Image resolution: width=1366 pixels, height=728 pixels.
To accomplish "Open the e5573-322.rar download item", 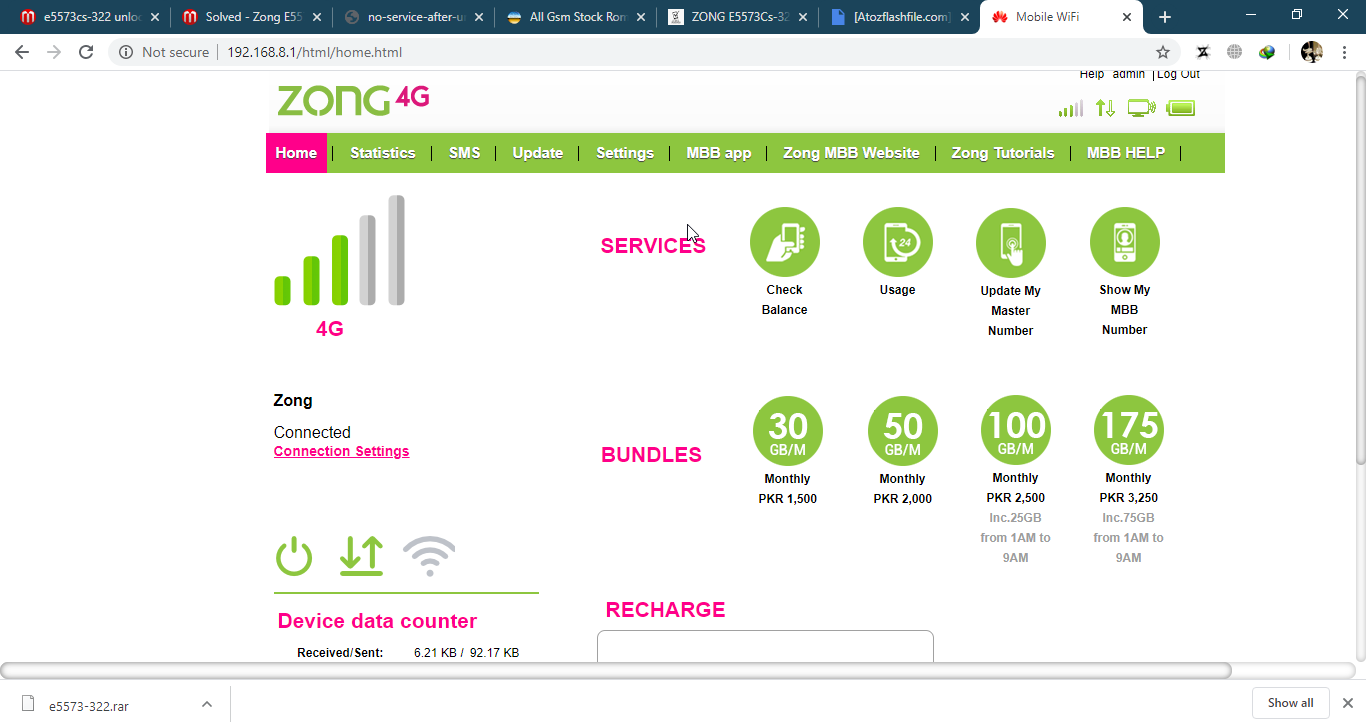I will tap(89, 705).
